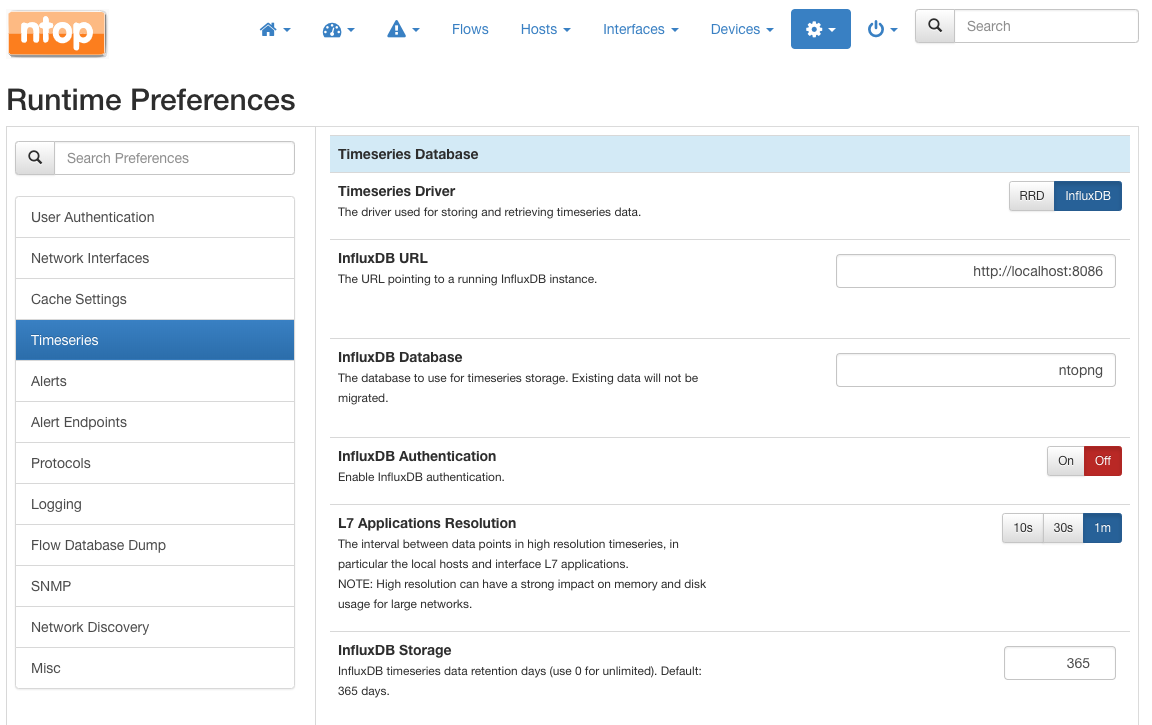The width and height of the screenshot is (1152, 725).
Task: Open the Flows page
Action: [x=470, y=29]
